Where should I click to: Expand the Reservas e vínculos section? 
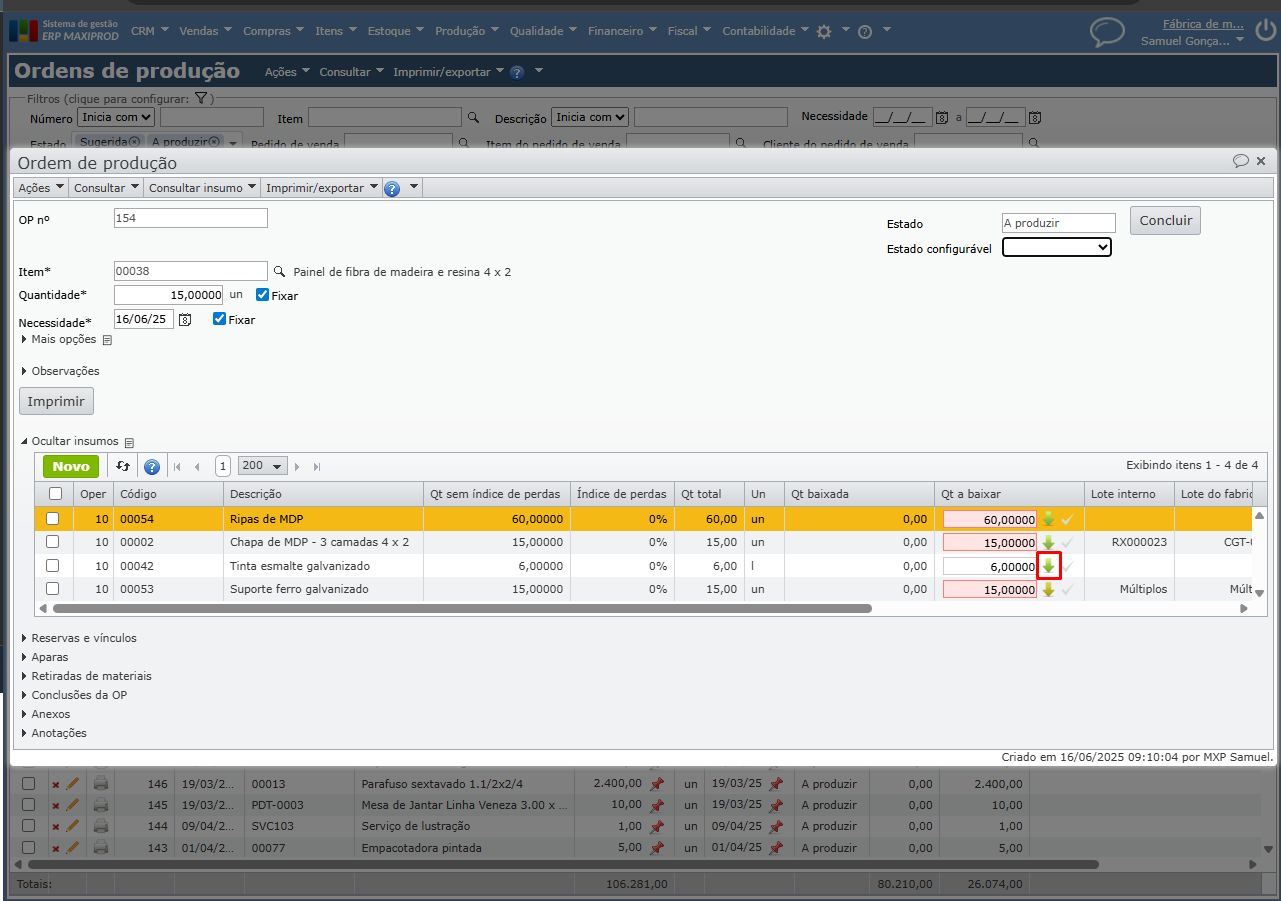(x=83, y=638)
